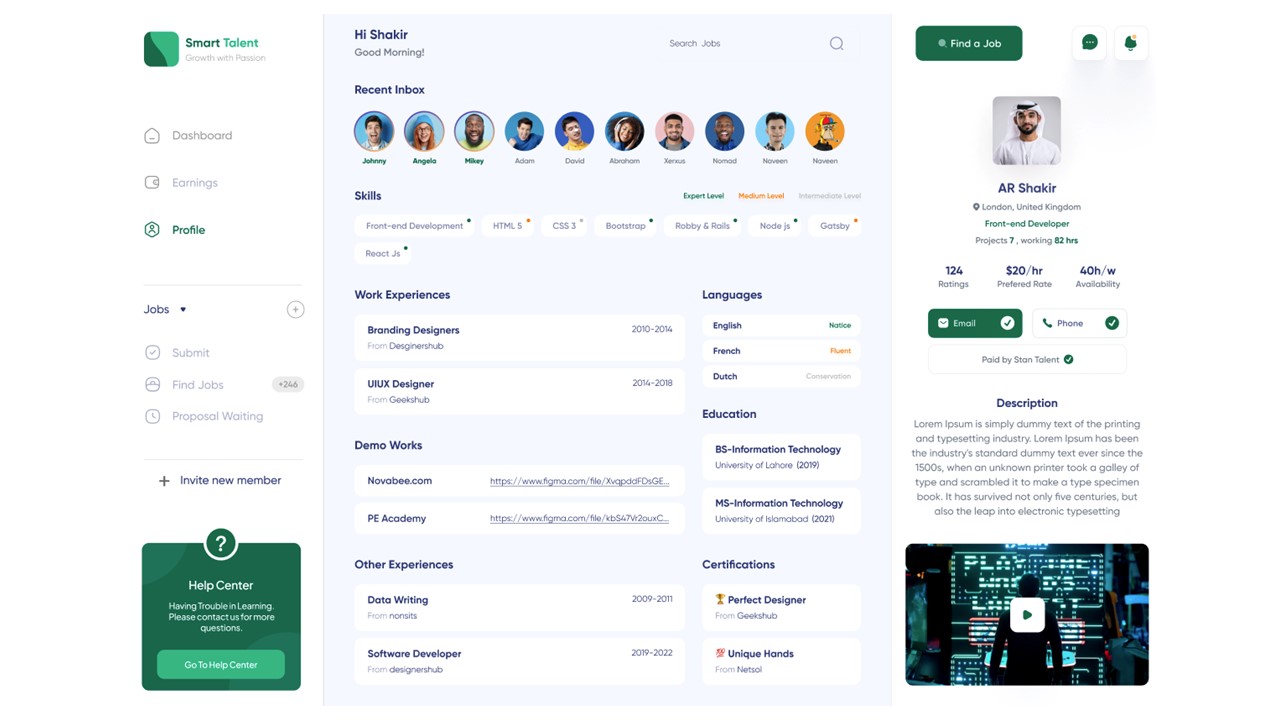Click the Proposal Waiting clock icon
The image size is (1280, 720).
pos(152,416)
